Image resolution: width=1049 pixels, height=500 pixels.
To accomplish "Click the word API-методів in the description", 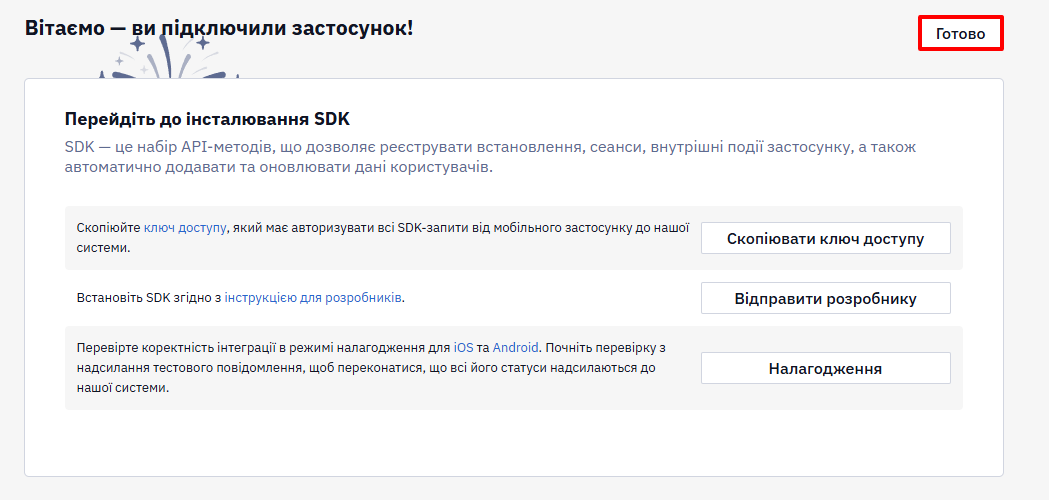I will pos(231,147).
